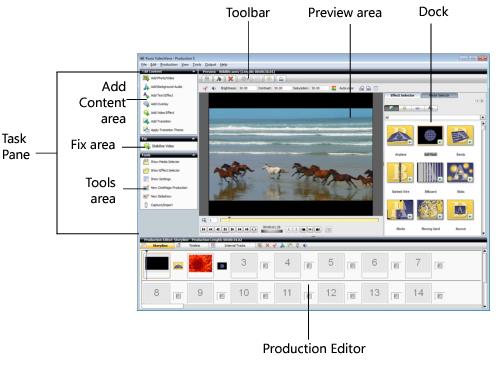Select the Effect Selector dock tab
This screenshot has height=369, width=501.
click(402, 95)
